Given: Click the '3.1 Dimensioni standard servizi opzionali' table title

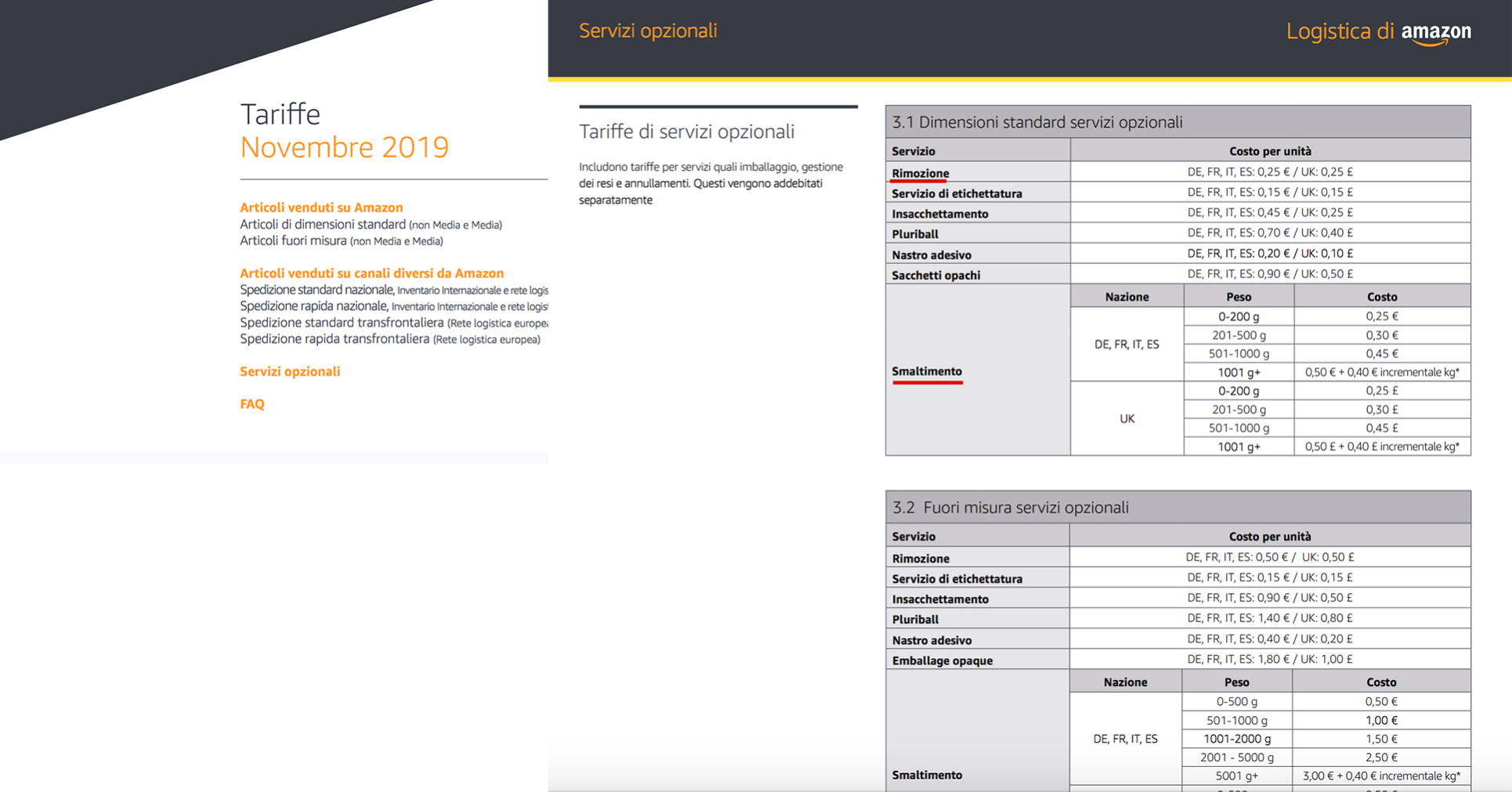Looking at the screenshot, I should pos(1037,122).
